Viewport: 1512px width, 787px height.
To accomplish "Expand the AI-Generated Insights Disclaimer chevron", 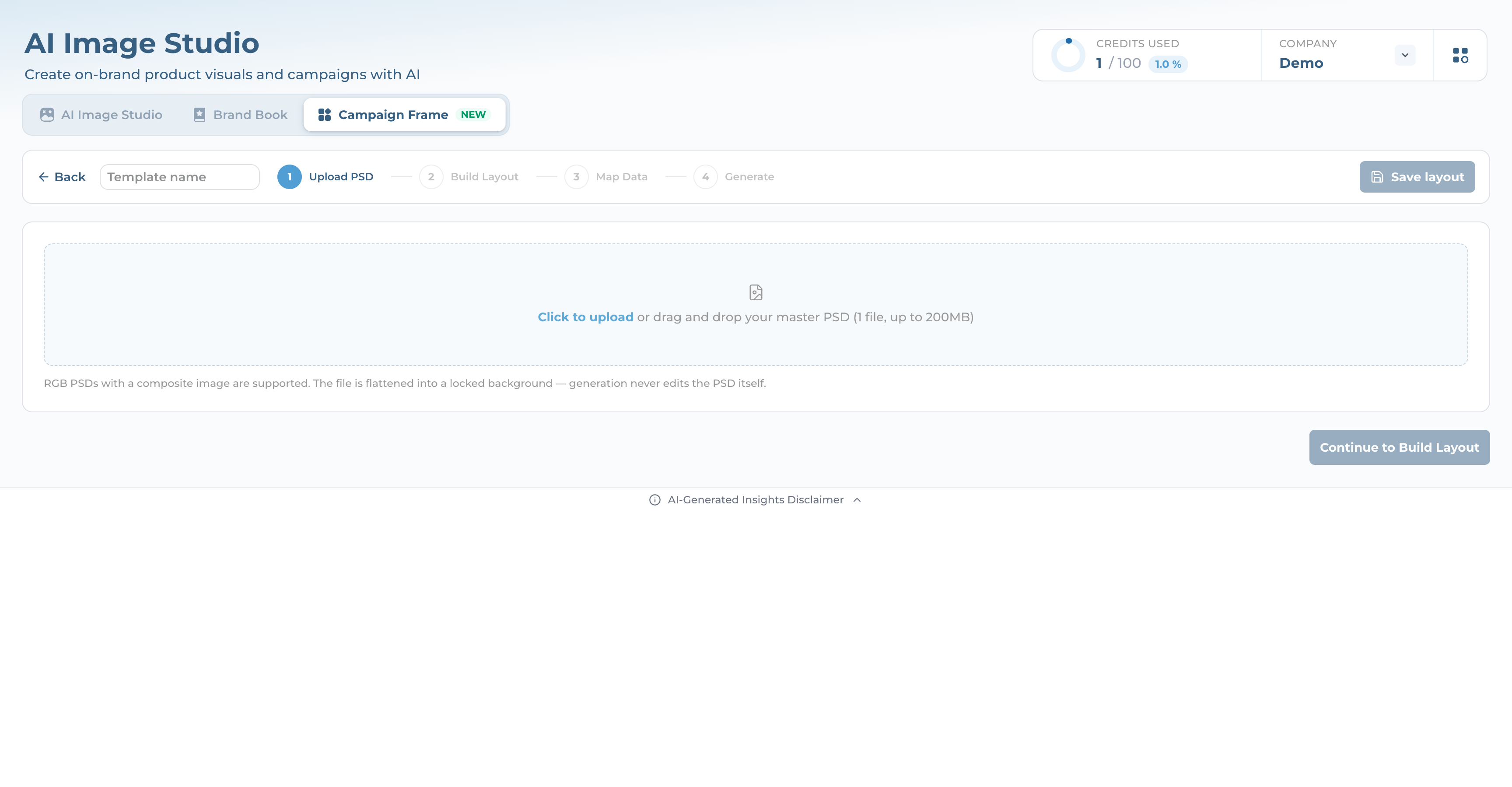I will pos(857,500).
